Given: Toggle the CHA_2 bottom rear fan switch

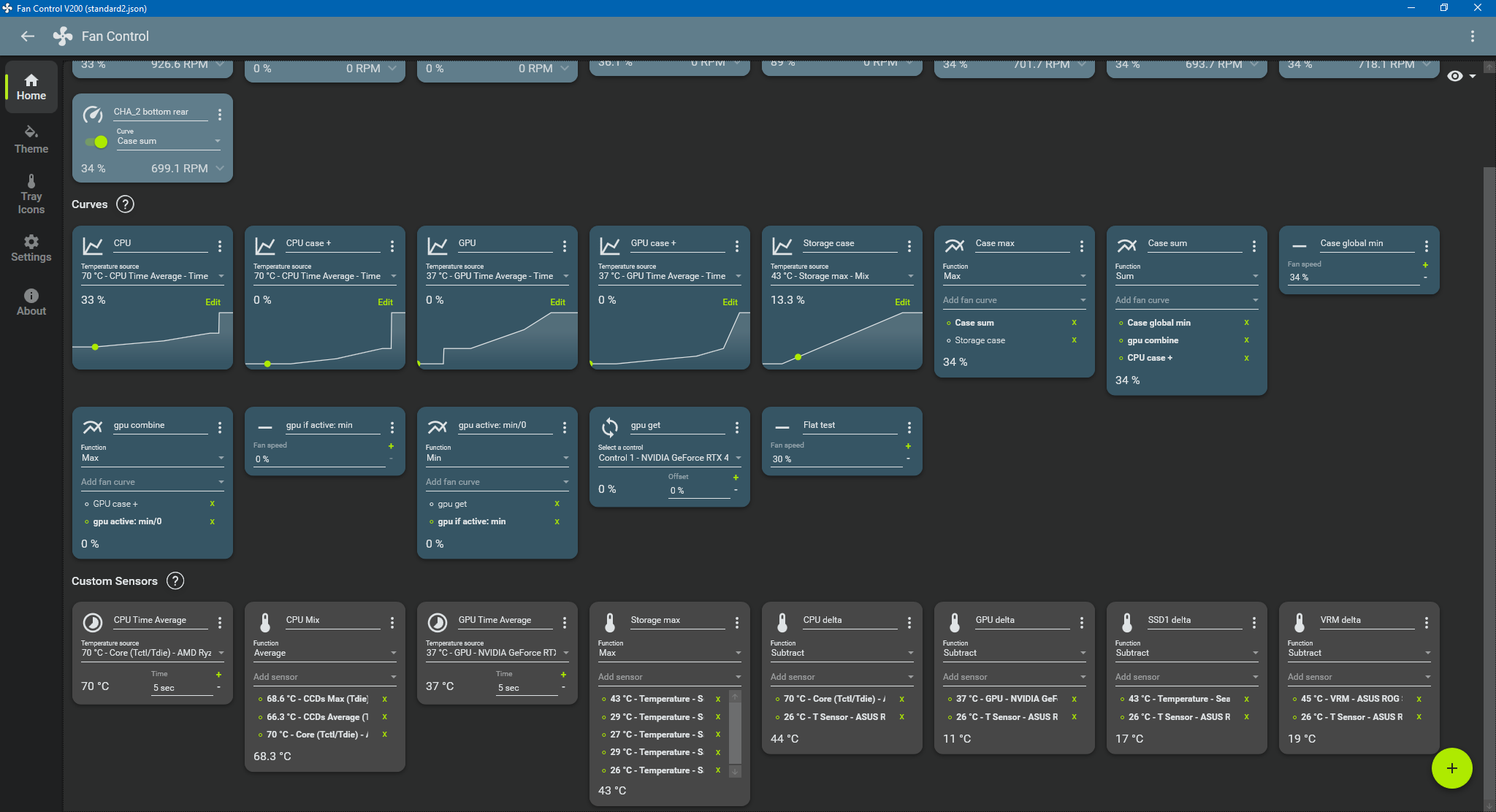Looking at the screenshot, I should tap(96, 142).
